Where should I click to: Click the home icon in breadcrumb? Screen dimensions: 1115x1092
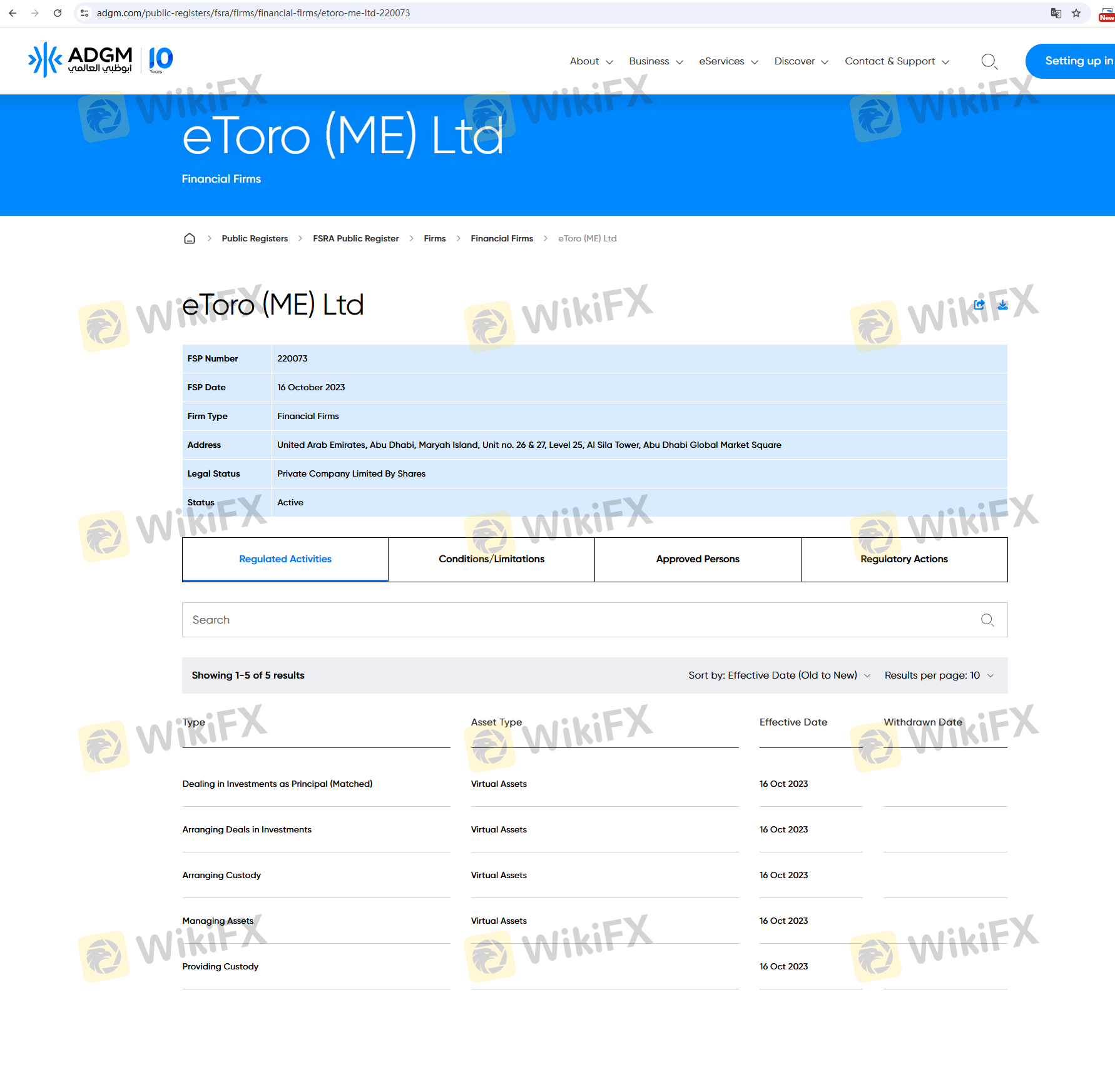[190, 238]
